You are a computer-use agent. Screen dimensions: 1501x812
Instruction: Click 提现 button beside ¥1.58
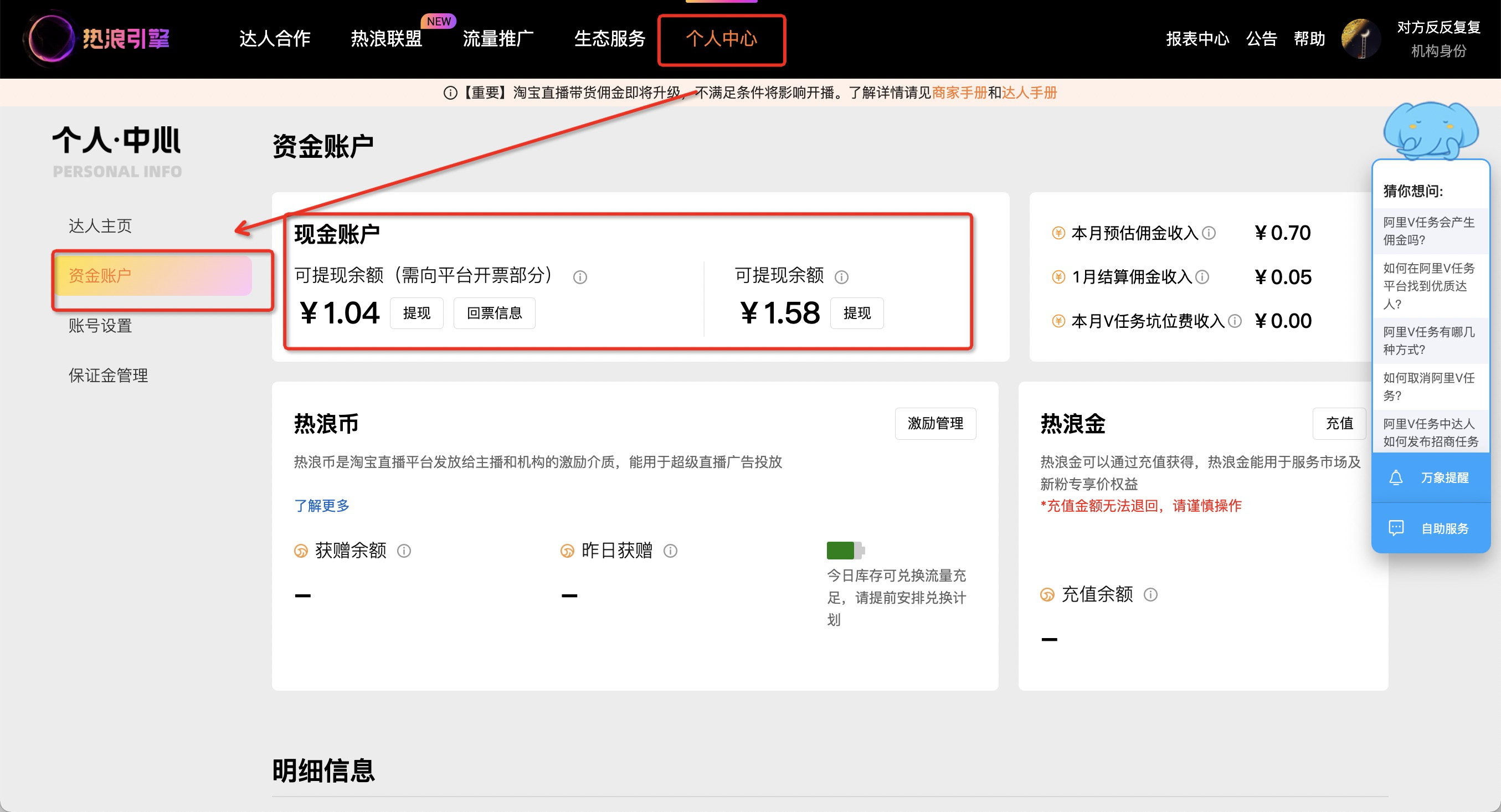pyautogui.click(x=856, y=314)
